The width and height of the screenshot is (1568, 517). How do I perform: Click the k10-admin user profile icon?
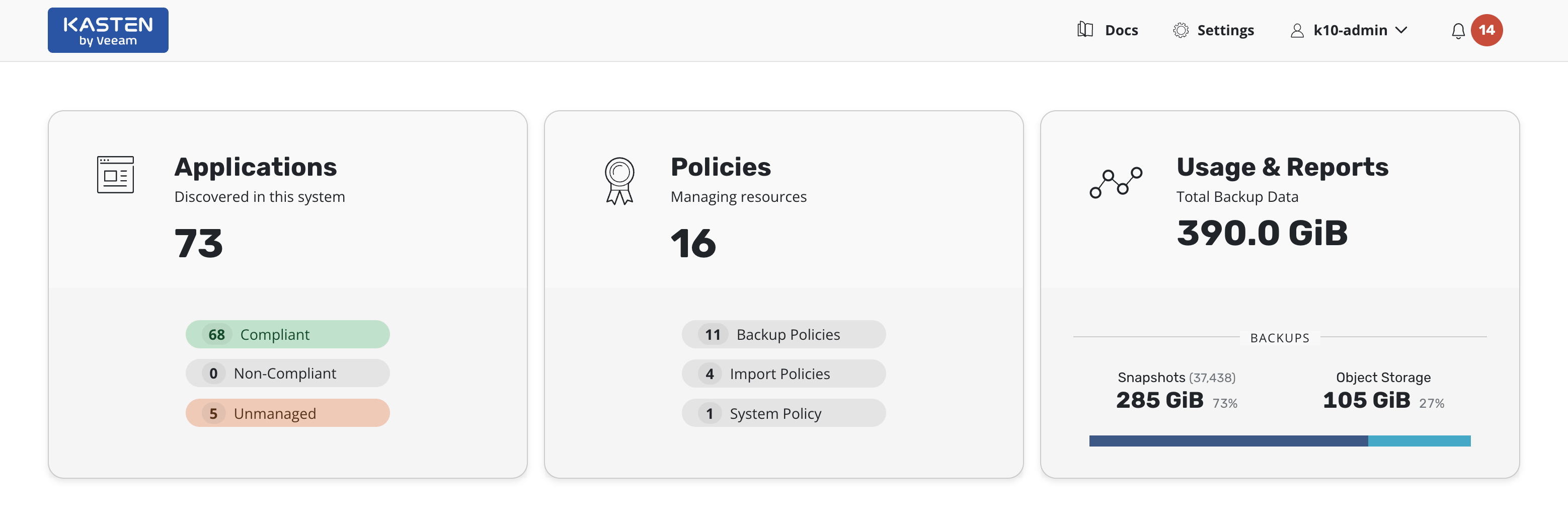tap(1297, 30)
